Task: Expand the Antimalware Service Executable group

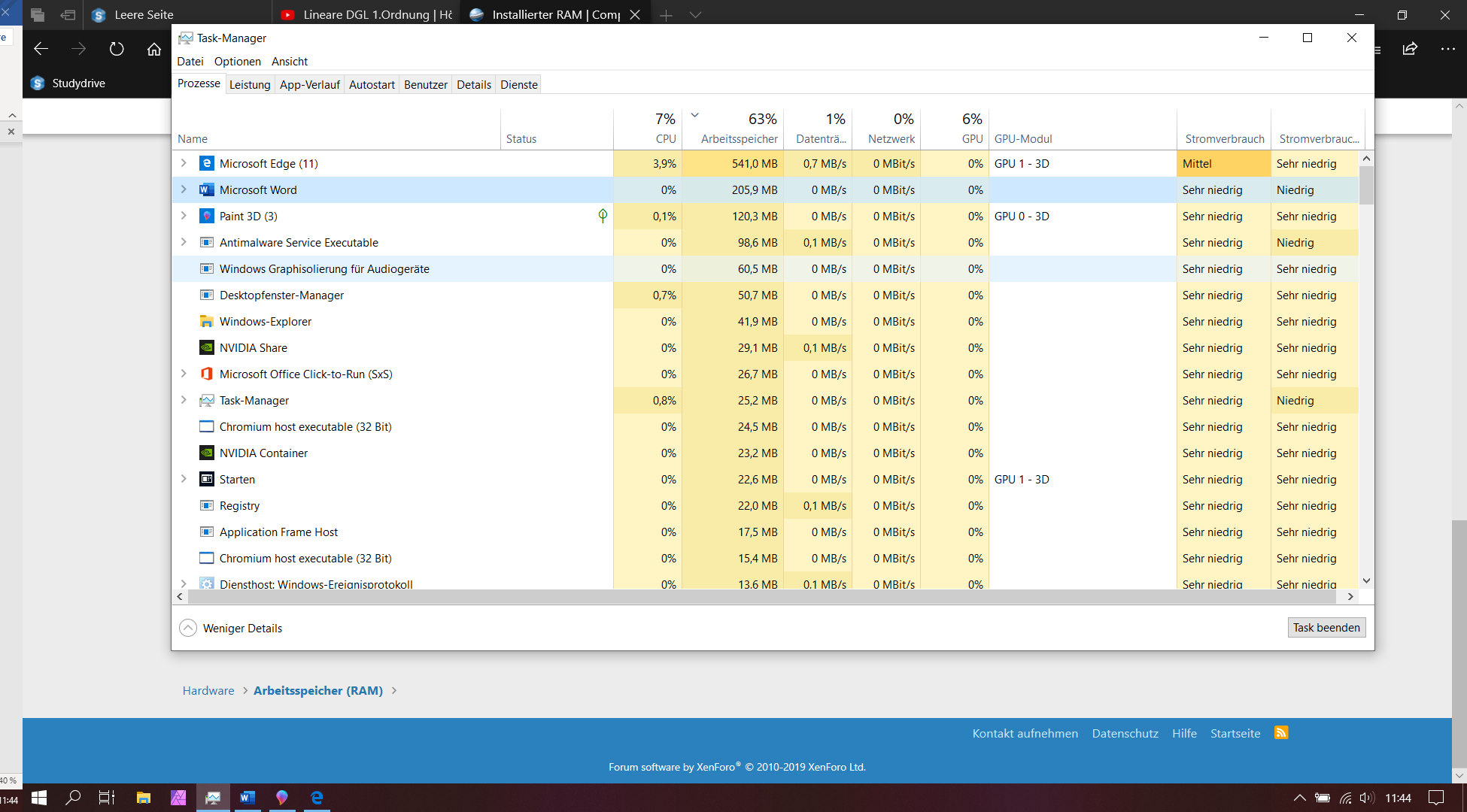Action: [184, 242]
